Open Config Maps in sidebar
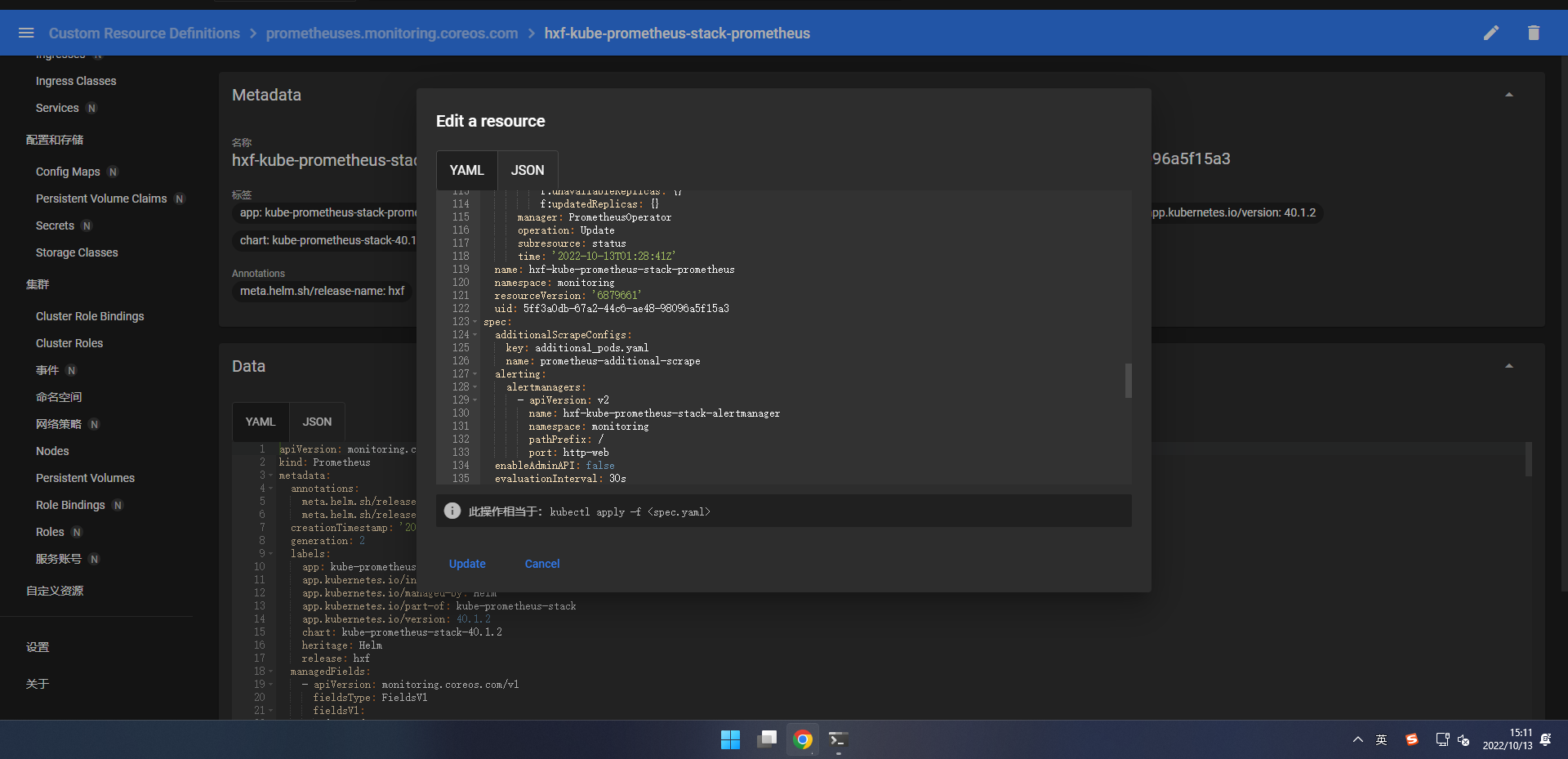Screen dimensions: 1568x759 click(68, 172)
